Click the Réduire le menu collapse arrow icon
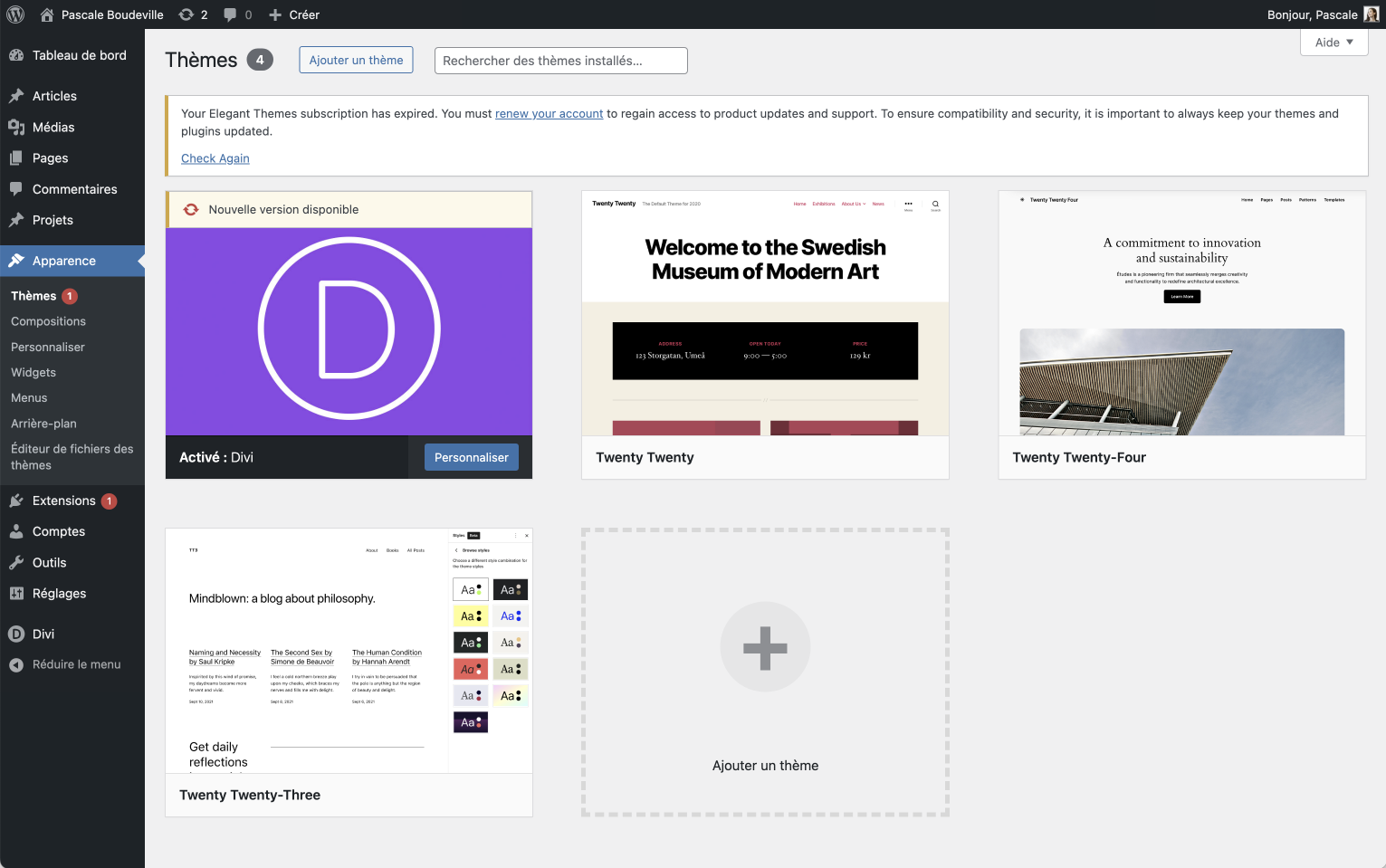 tap(16, 664)
